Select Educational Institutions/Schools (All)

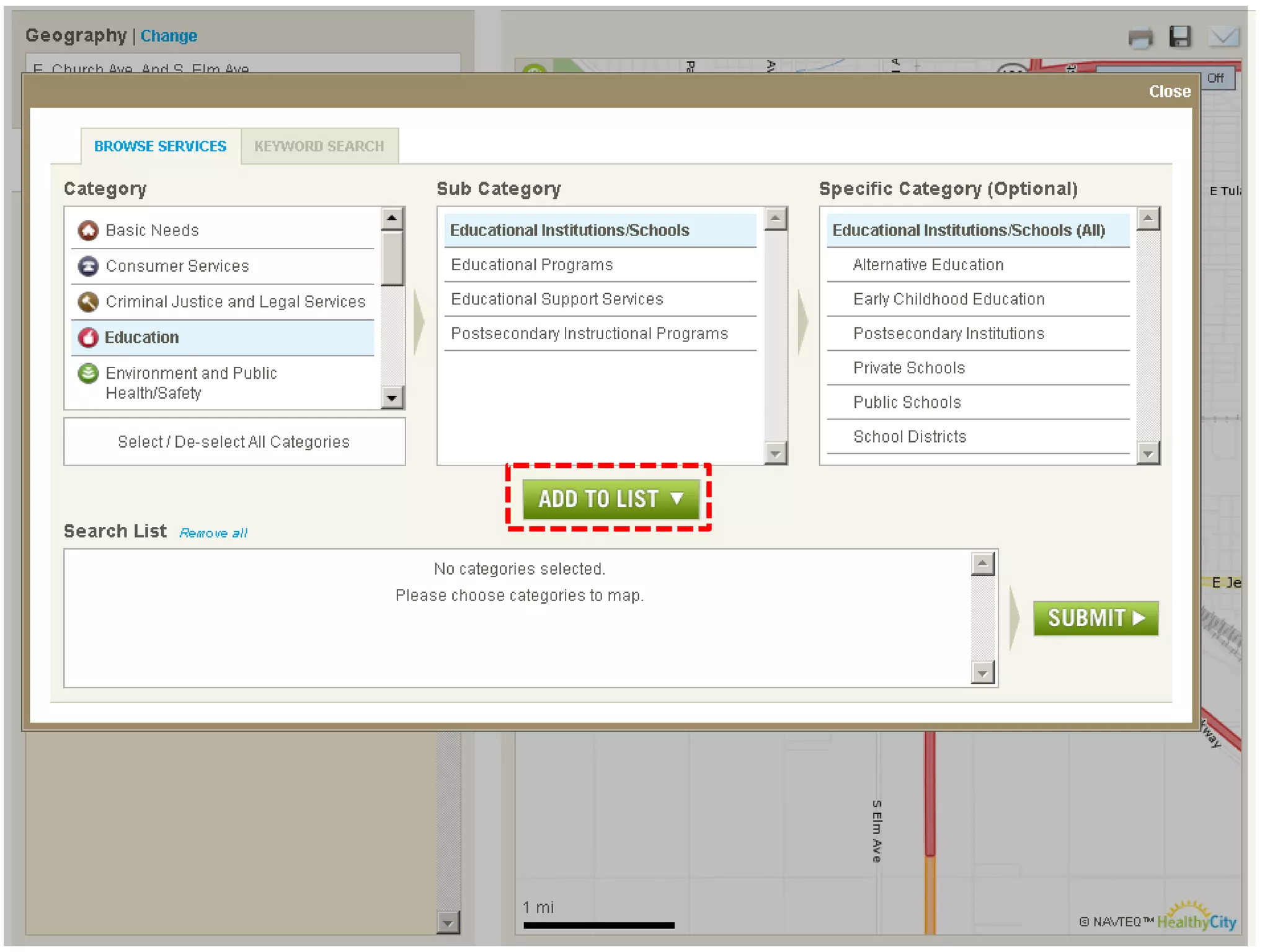[978, 231]
